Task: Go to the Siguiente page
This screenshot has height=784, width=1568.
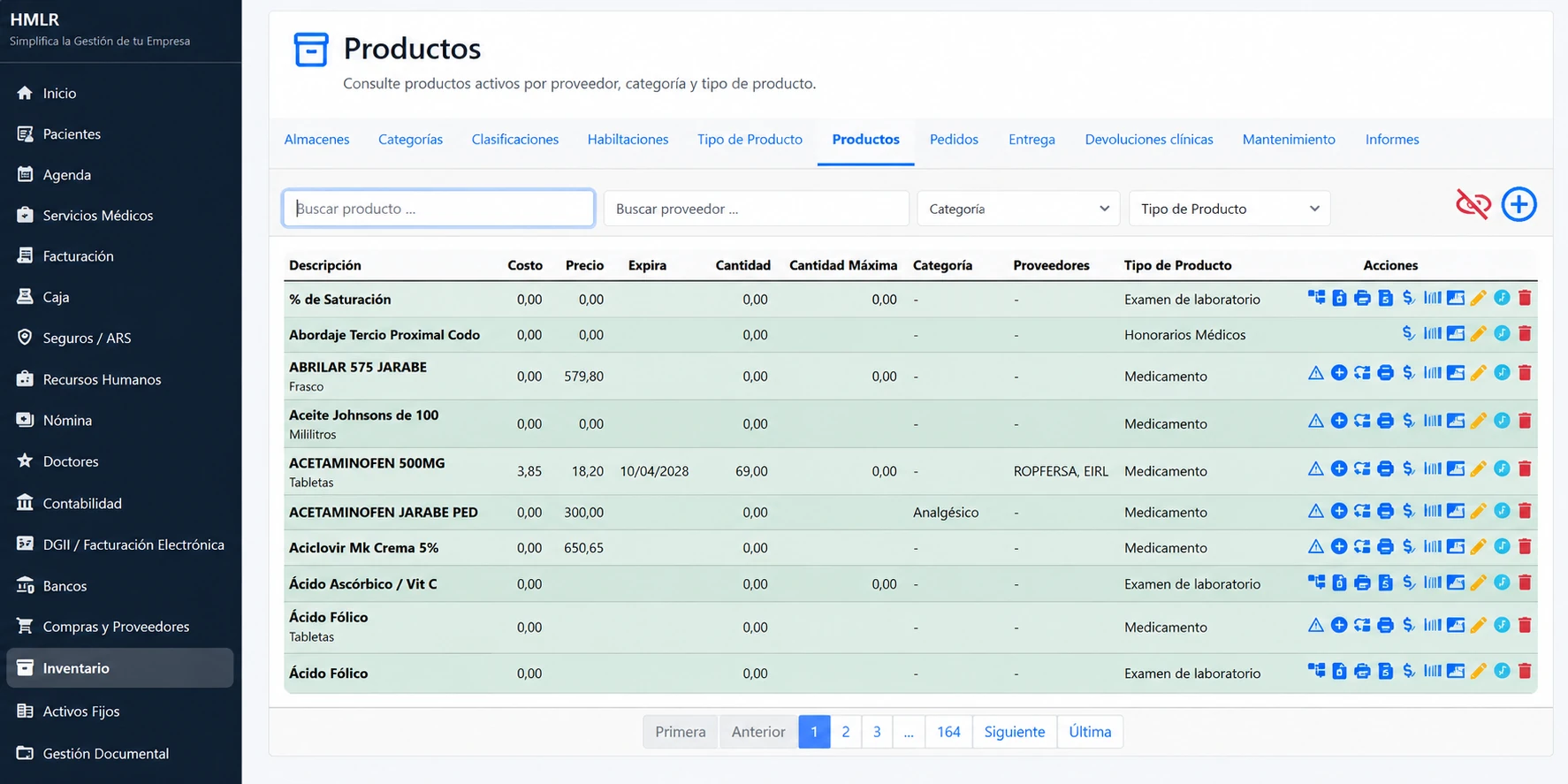Action: click(x=1015, y=732)
